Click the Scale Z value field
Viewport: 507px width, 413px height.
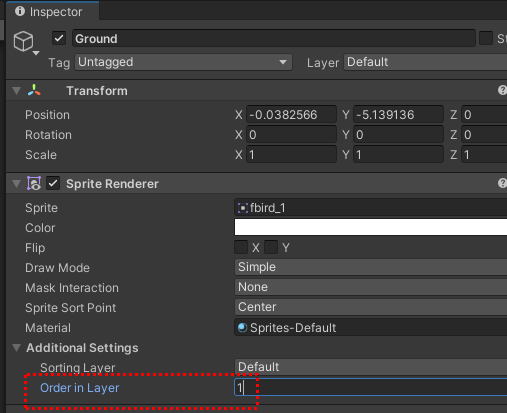click(x=484, y=155)
